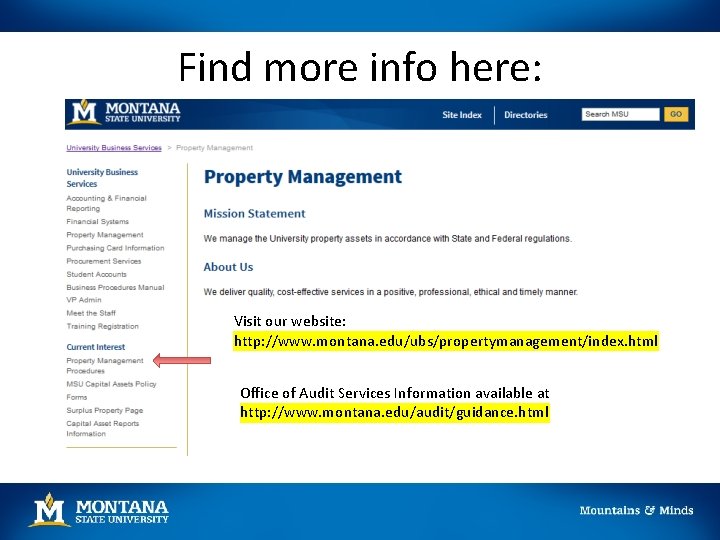Click the Current Interest sidebar heading

pyautogui.click(x=96, y=347)
